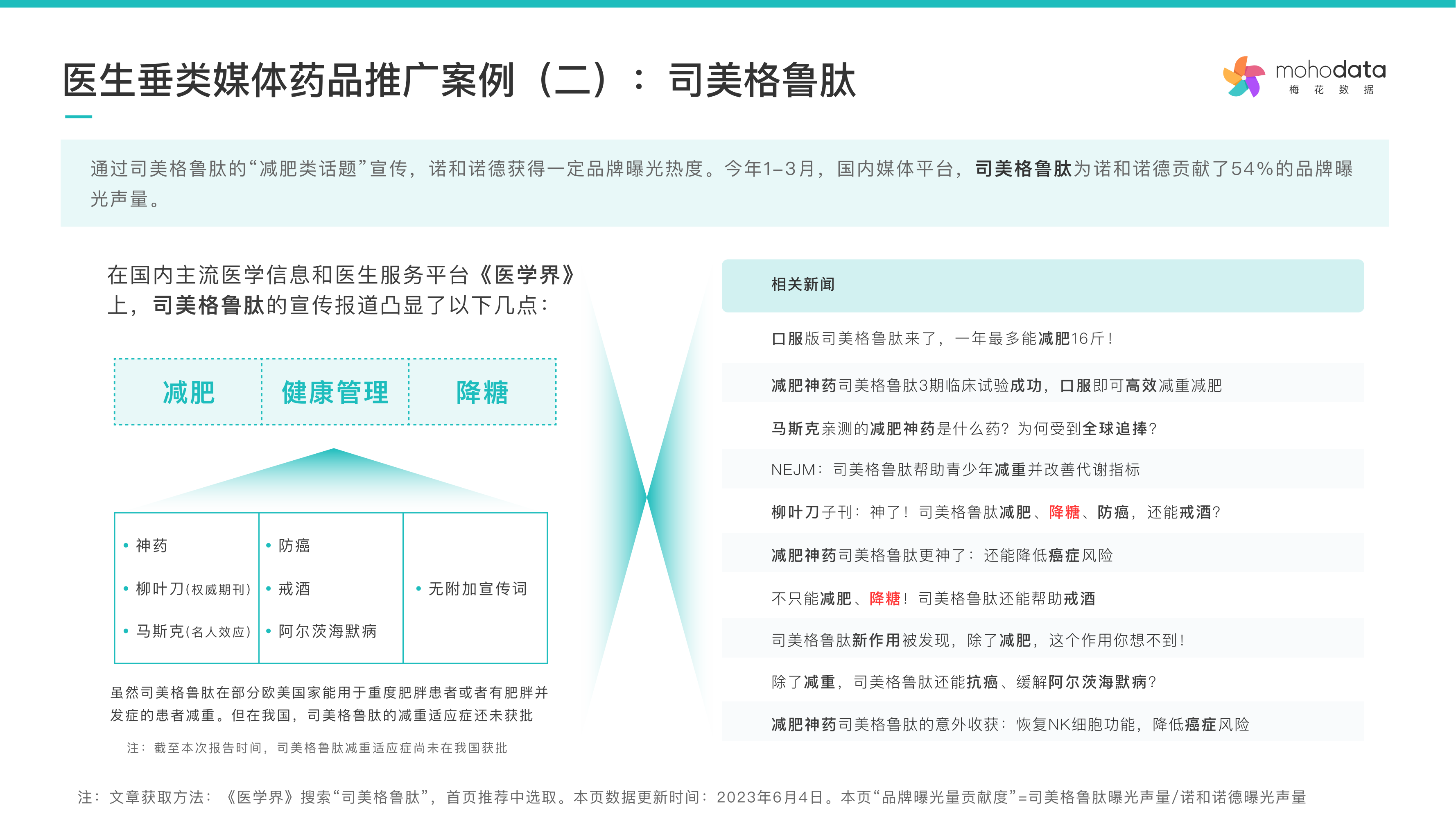Open the 马斯克亲测 weight-loss drug headline
Screen dimensions: 1456x819
pyautogui.click(x=964, y=429)
